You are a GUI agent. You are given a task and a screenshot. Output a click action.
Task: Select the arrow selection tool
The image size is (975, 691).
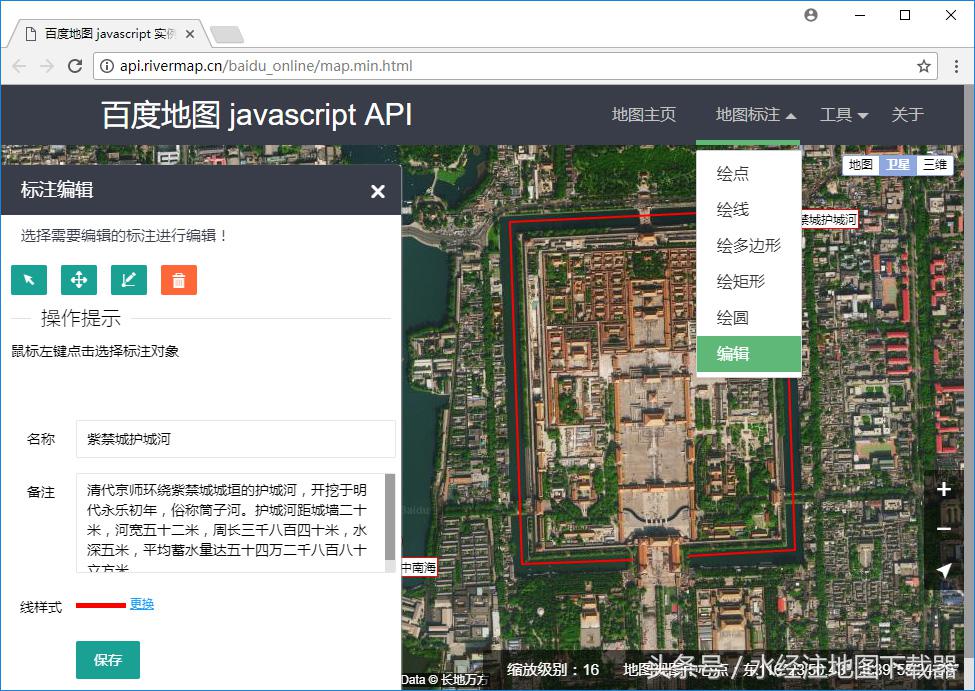point(28,280)
